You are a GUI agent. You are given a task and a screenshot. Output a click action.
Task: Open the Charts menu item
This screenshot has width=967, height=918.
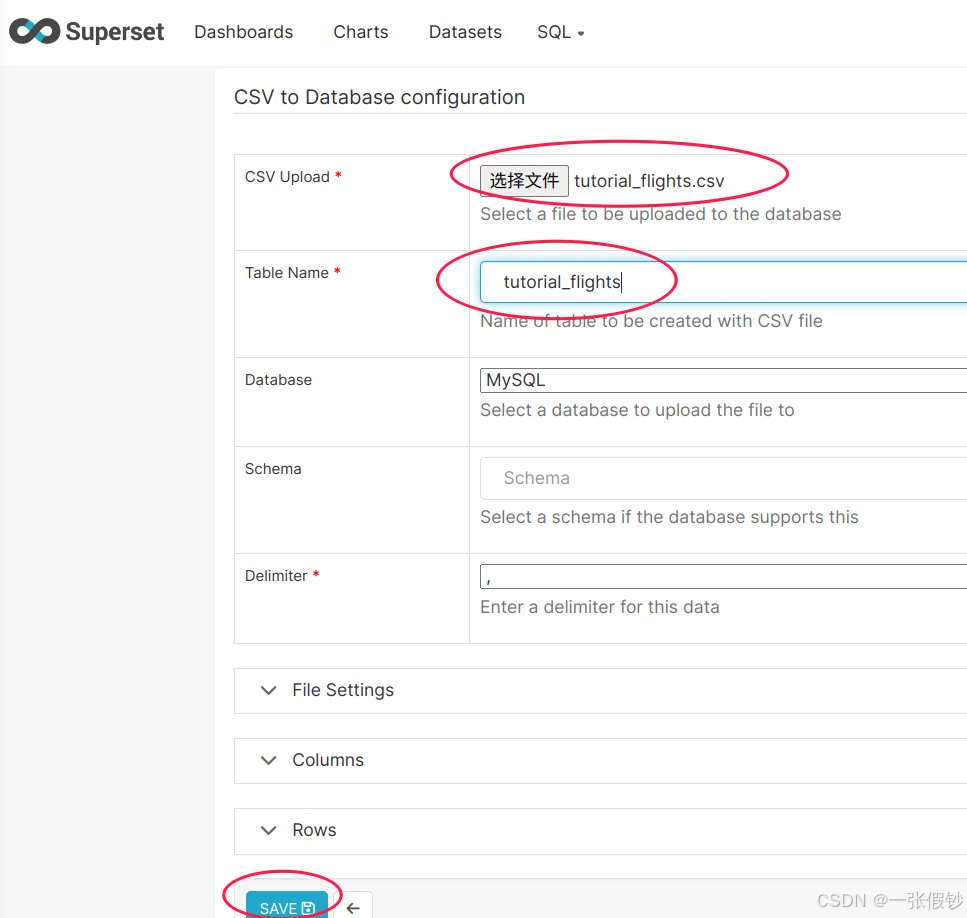tap(360, 32)
